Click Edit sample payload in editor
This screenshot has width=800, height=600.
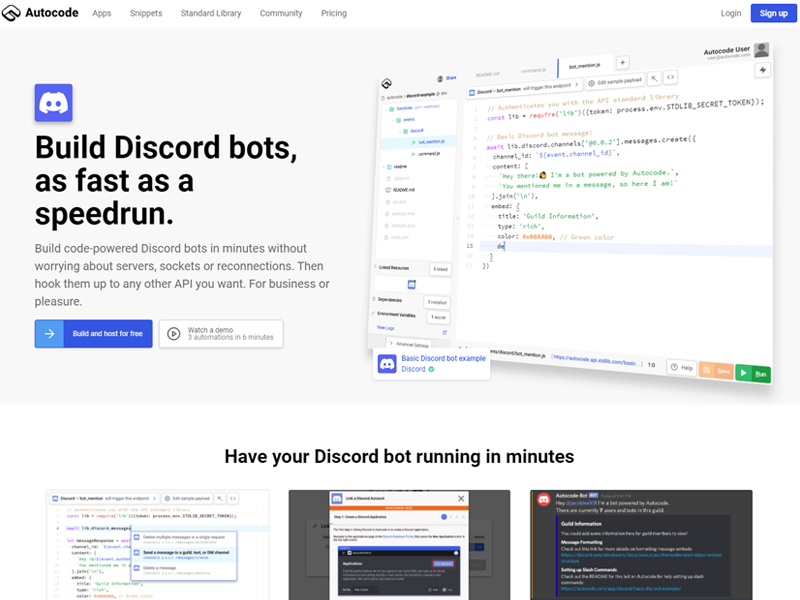(615, 81)
